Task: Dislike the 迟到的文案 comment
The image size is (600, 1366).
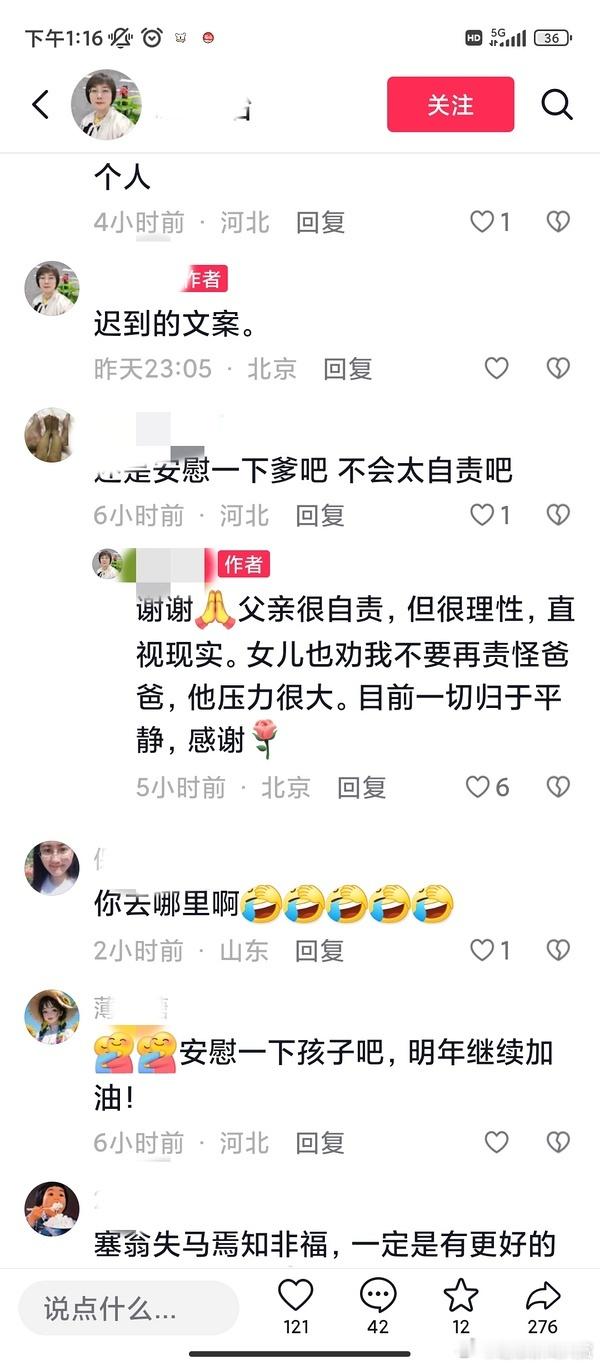Action: point(558,368)
